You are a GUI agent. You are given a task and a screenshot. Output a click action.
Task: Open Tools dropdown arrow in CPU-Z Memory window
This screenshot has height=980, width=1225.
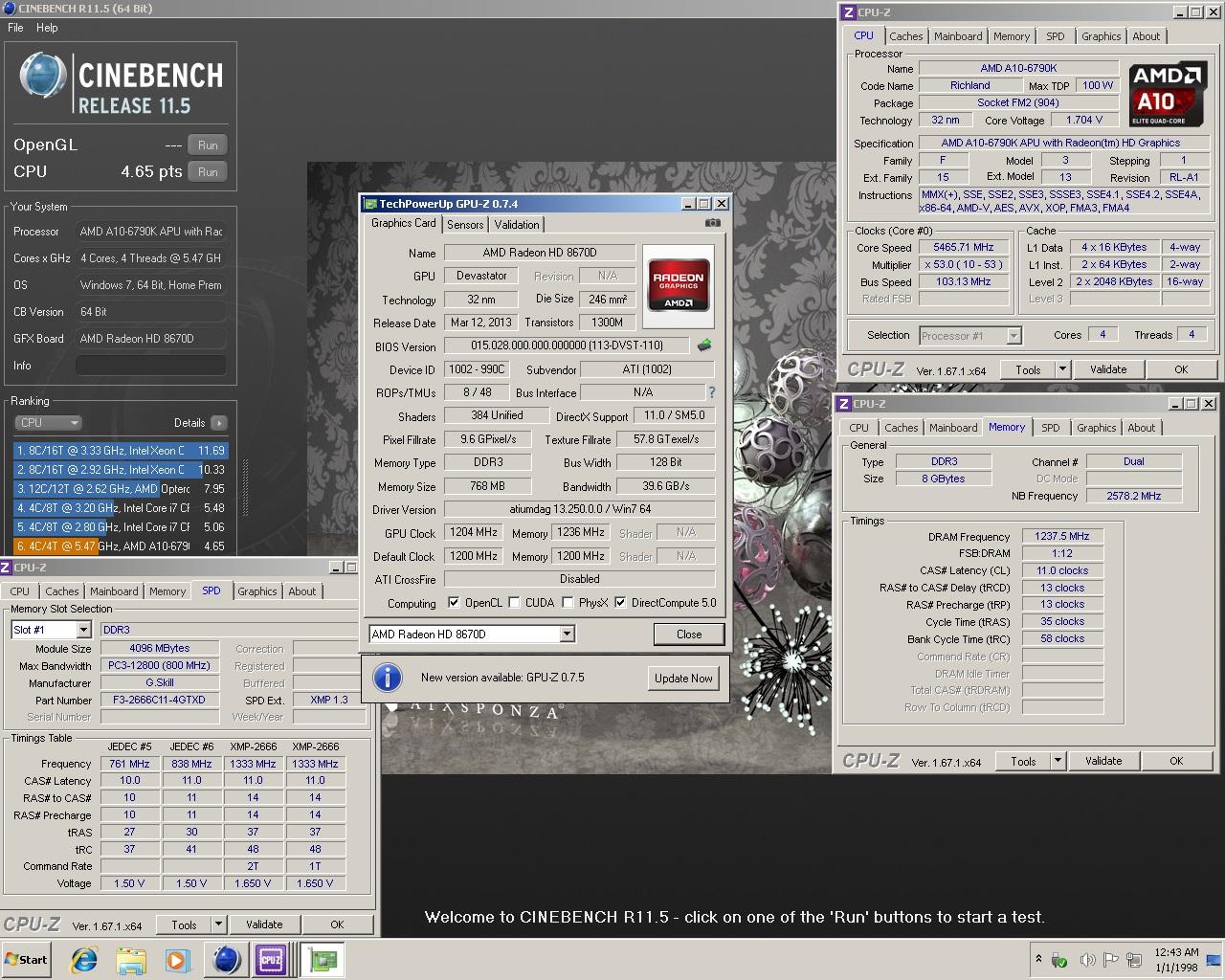[x=1057, y=761]
